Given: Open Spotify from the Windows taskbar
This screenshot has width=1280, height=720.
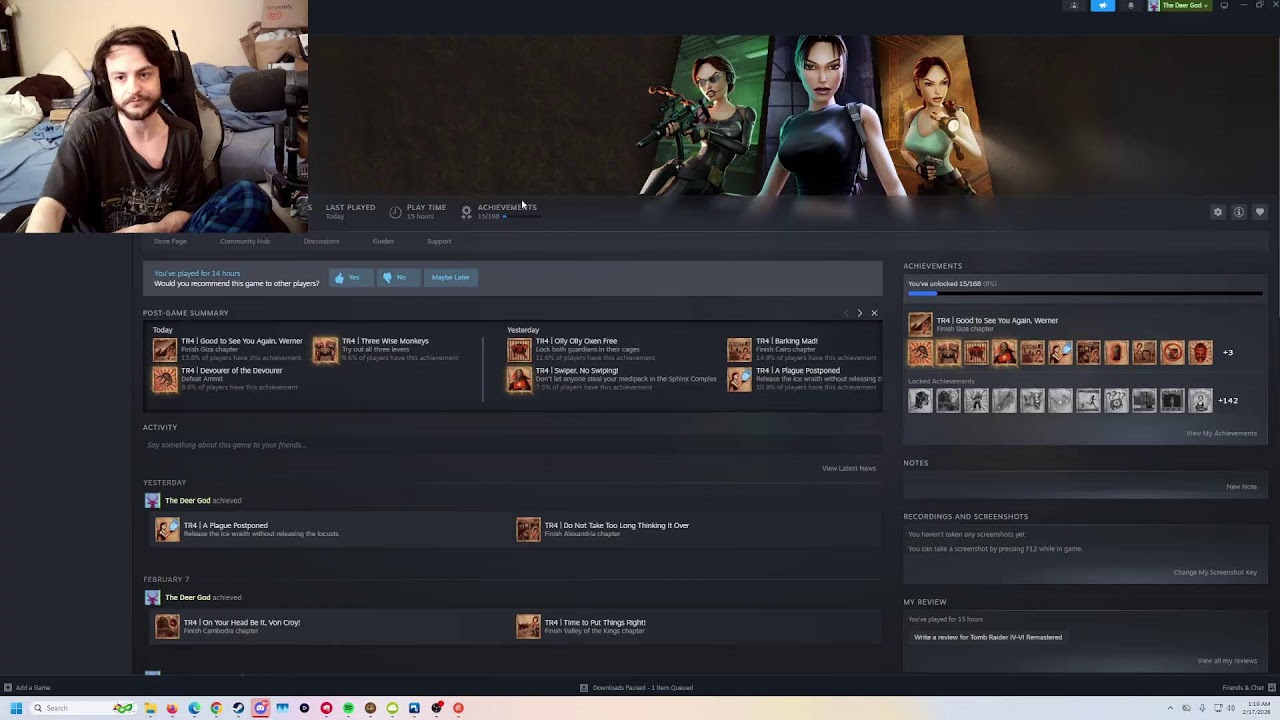Looking at the screenshot, I should [348, 708].
